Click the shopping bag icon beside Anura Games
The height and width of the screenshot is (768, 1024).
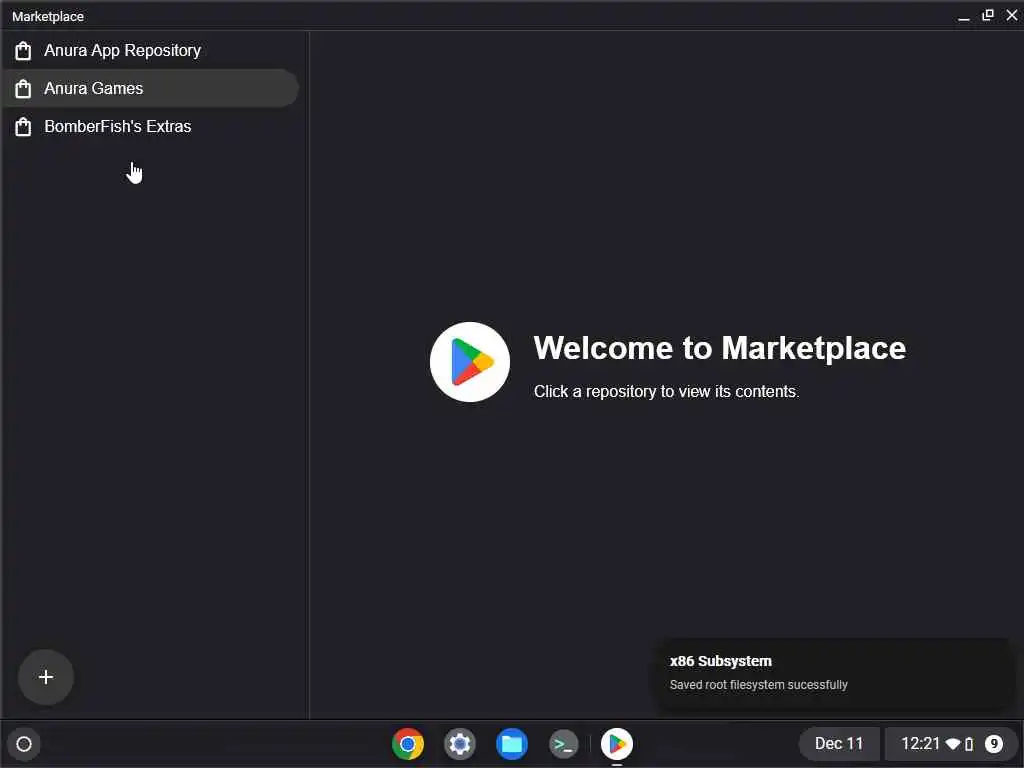(x=23, y=88)
